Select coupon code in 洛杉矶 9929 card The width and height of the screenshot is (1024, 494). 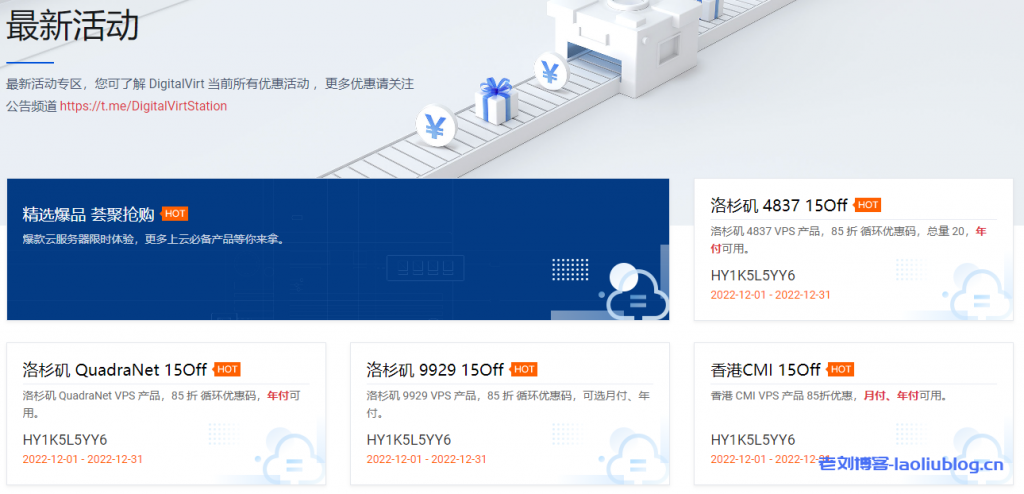tap(409, 439)
